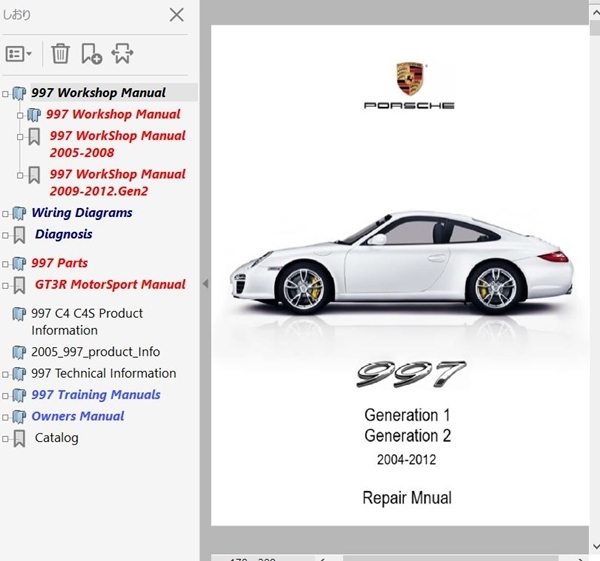
Task: Open the bookmark options dropdown menu
Action: click(x=18, y=54)
